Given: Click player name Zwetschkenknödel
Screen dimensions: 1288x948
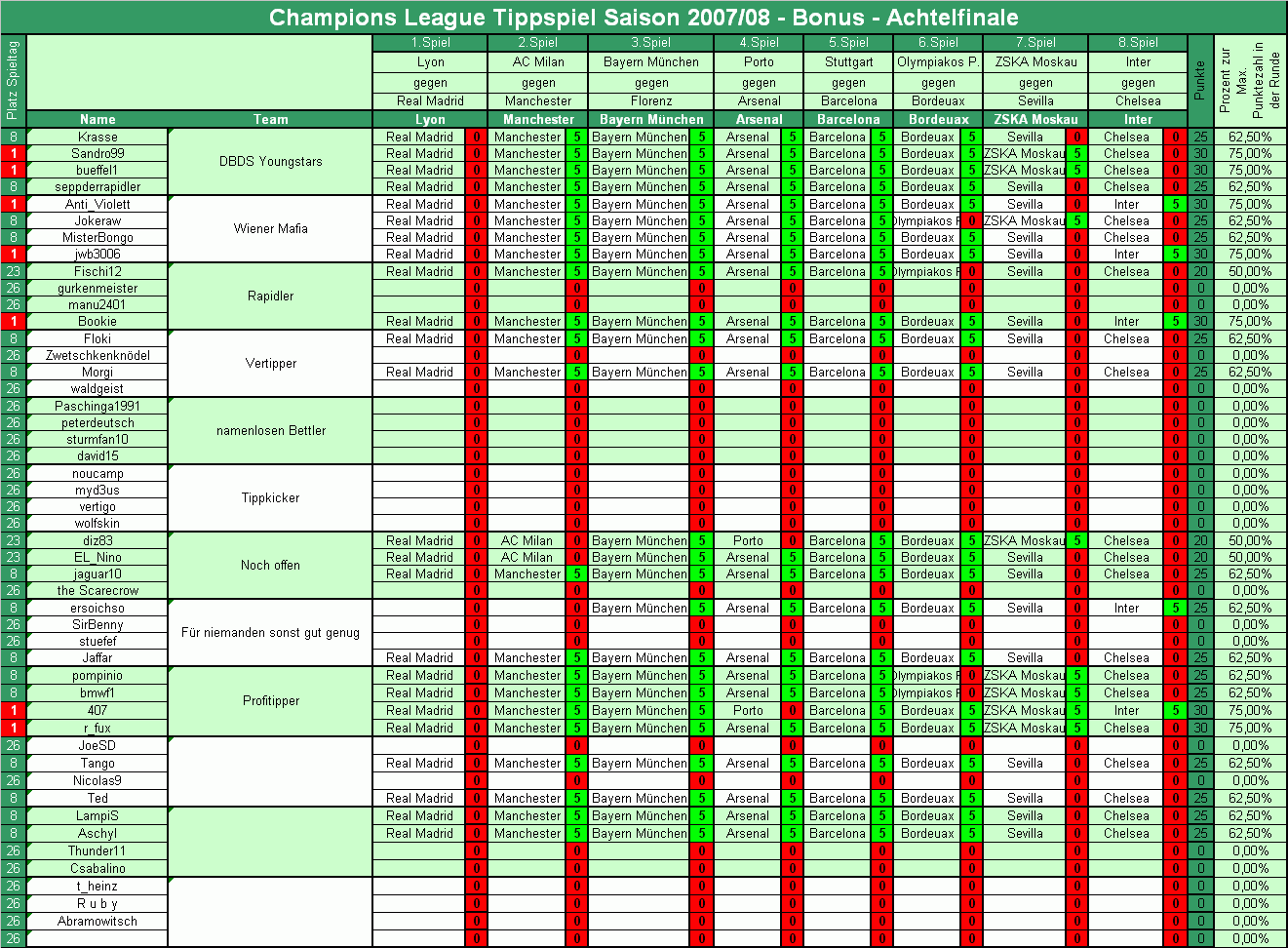Looking at the screenshot, I should tap(98, 356).
